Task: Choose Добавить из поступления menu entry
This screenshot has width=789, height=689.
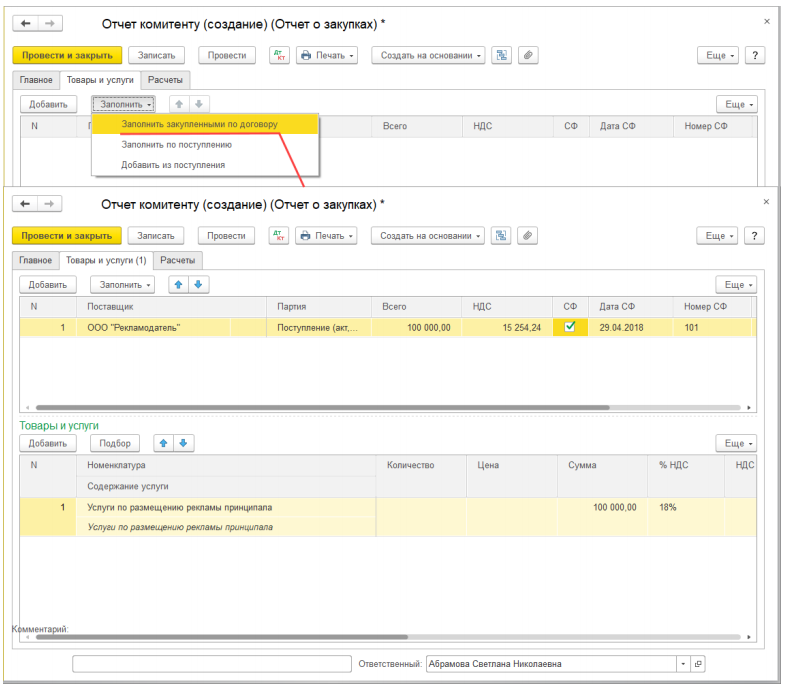Action: (173, 165)
